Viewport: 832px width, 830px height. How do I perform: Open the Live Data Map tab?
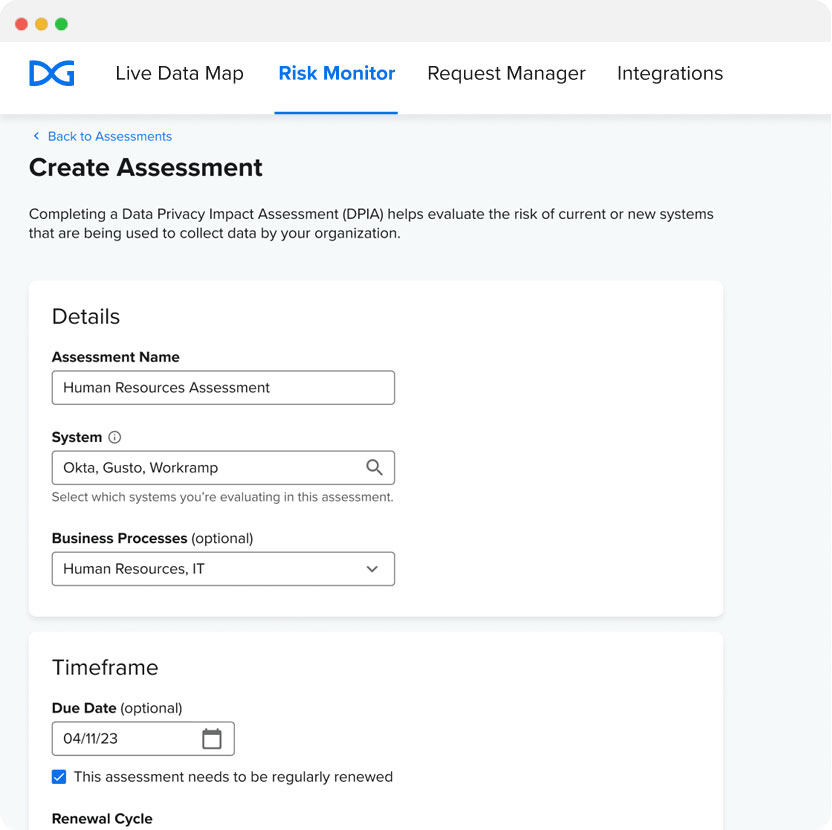(179, 73)
